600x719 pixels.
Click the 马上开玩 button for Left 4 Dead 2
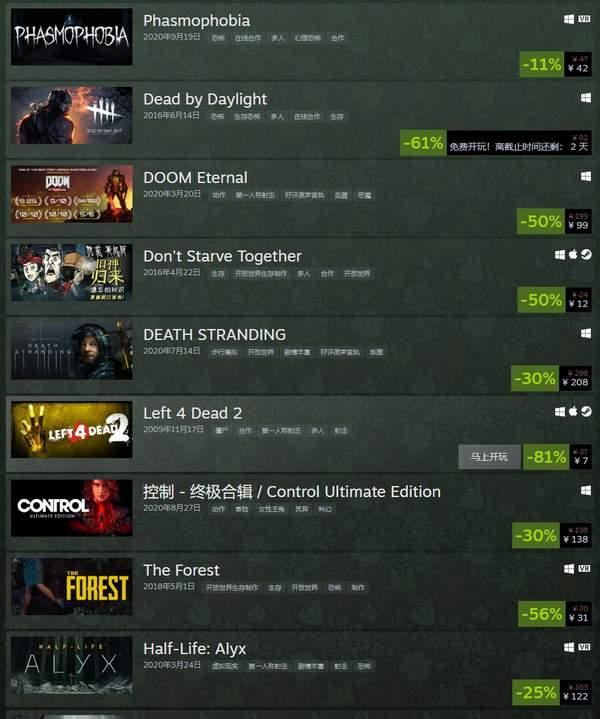[489, 457]
